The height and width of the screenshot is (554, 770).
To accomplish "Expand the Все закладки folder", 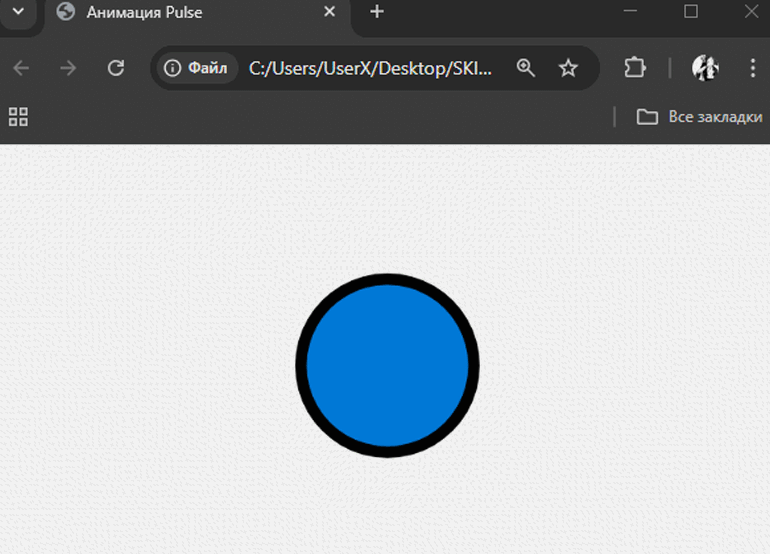I will pos(700,117).
